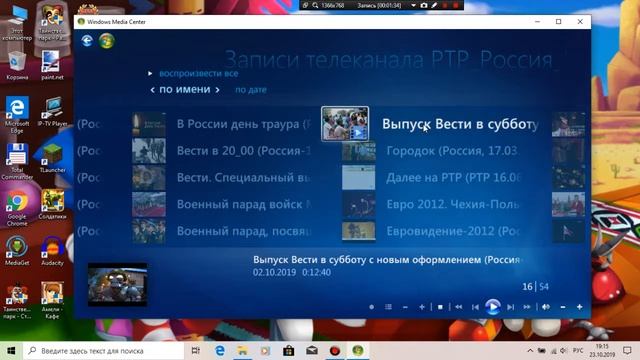The image size is (640, 360).
Task: Open MediaGet desktop icon
Action: tap(17, 251)
